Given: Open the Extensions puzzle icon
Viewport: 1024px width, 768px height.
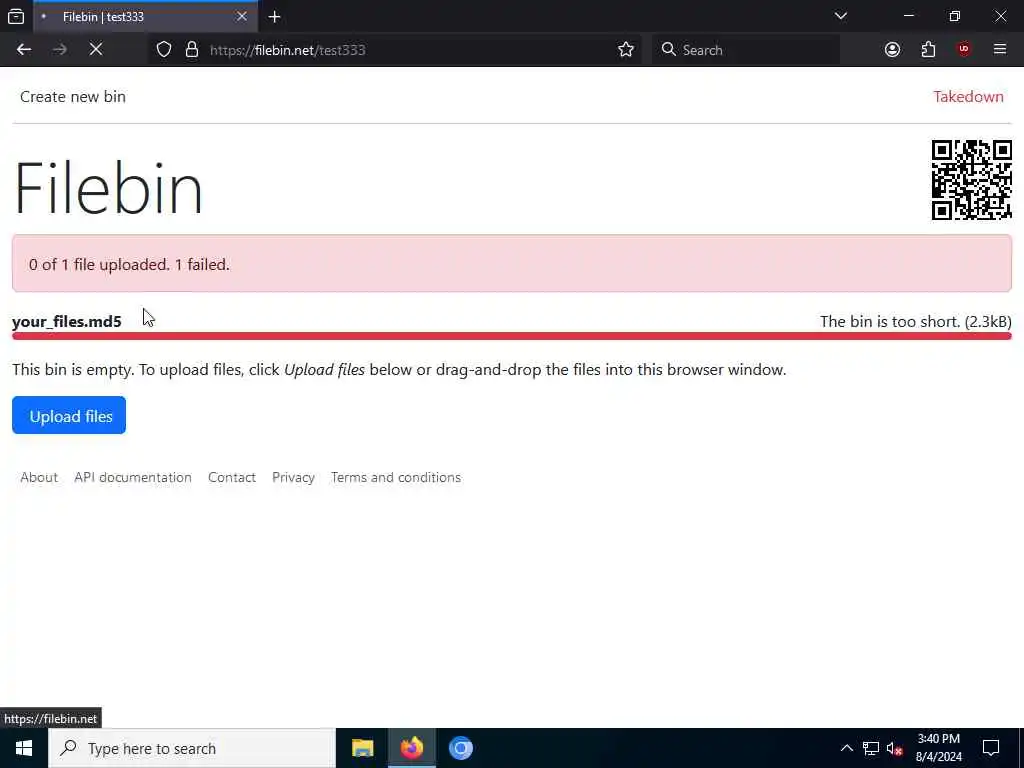Looking at the screenshot, I should (928, 50).
